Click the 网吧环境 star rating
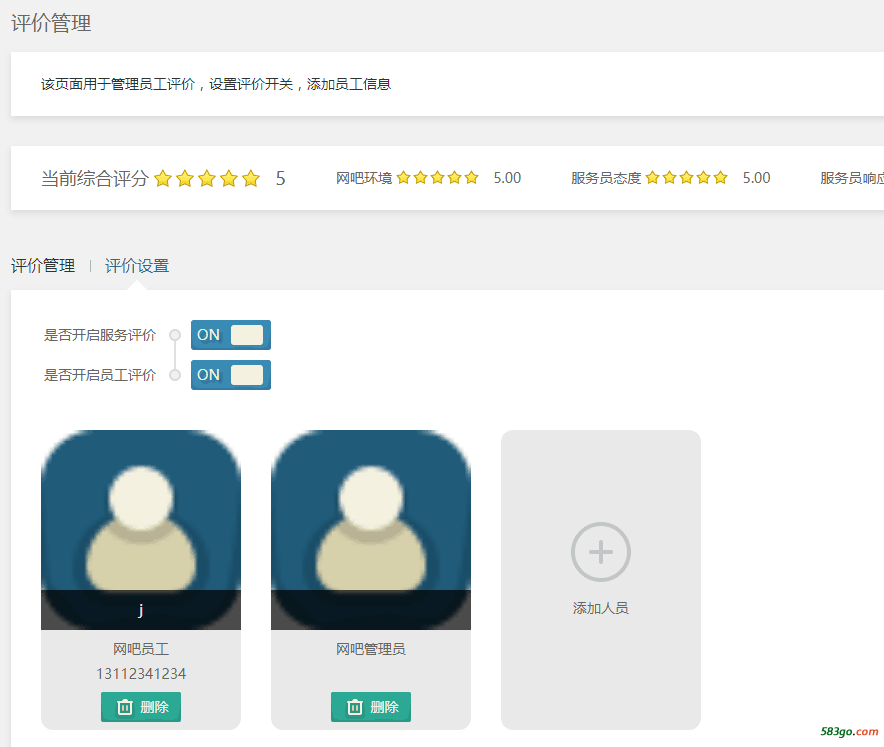 (437, 178)
